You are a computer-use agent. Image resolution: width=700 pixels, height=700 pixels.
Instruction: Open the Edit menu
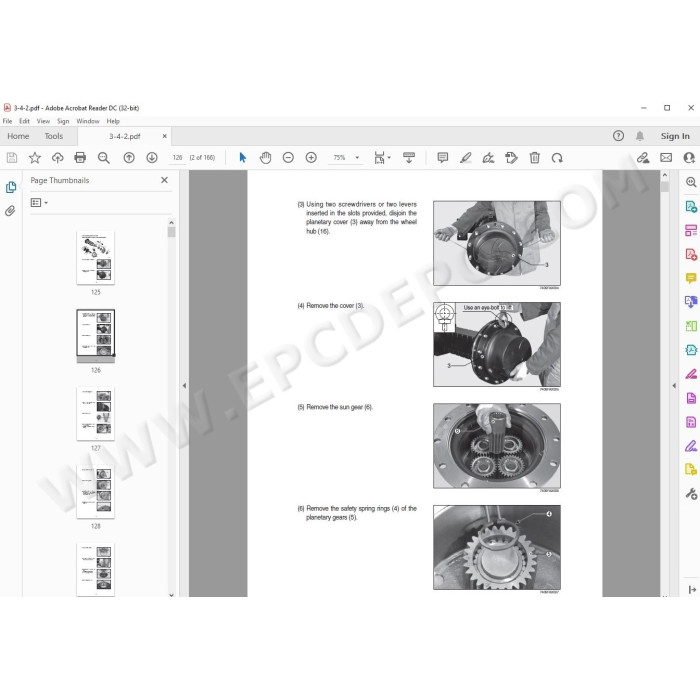pos(24,121)
